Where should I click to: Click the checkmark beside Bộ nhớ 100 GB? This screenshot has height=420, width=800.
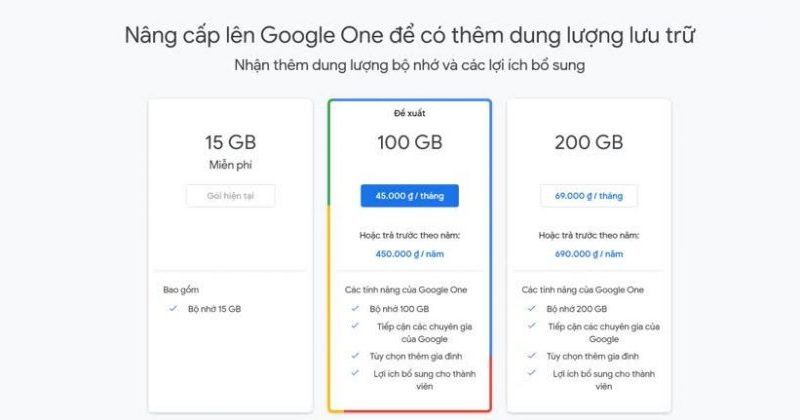[354, 308]
